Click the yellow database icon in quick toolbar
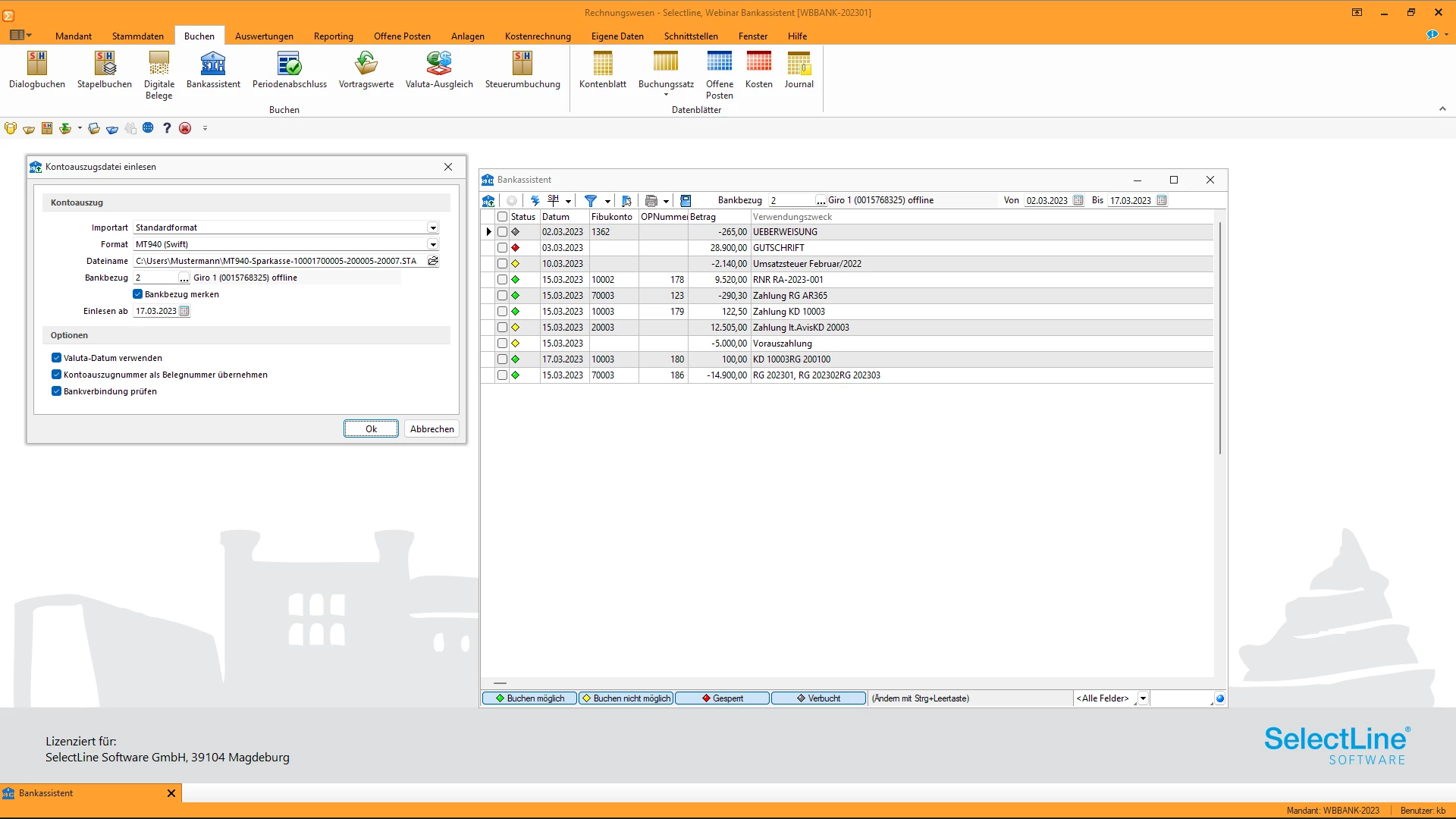Image resolution: width=1456 pixels, height=819 pixels. tap(11, 128)
